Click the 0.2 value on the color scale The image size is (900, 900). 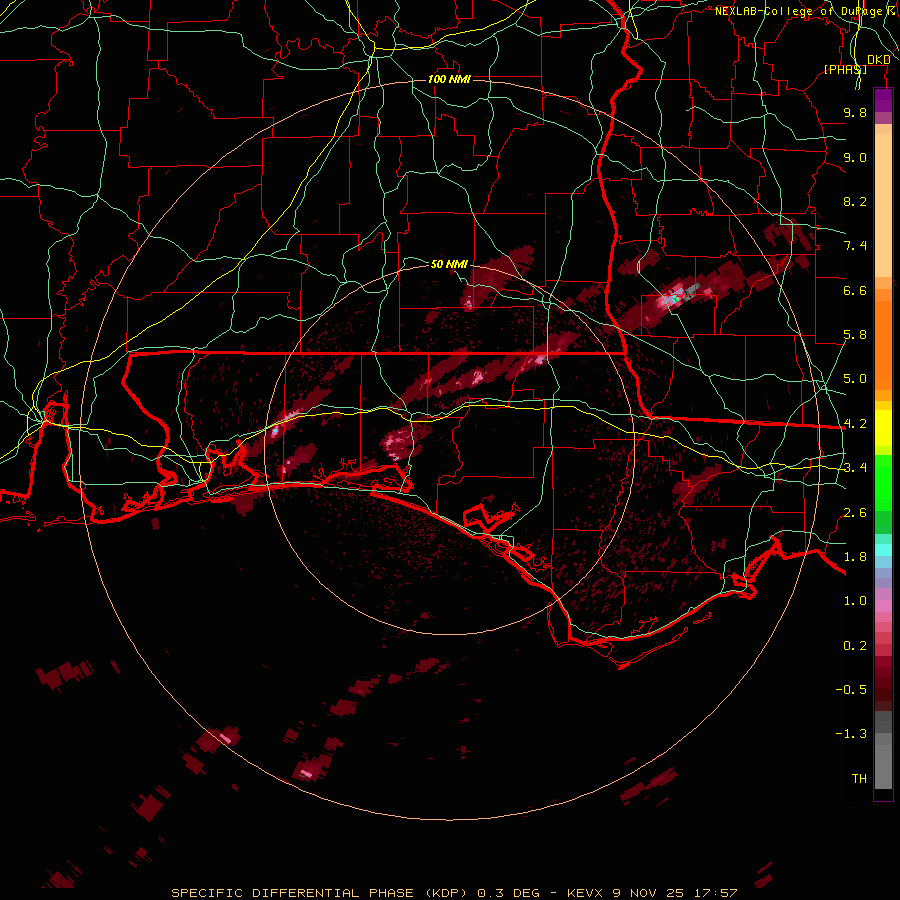tap(855, 646)
